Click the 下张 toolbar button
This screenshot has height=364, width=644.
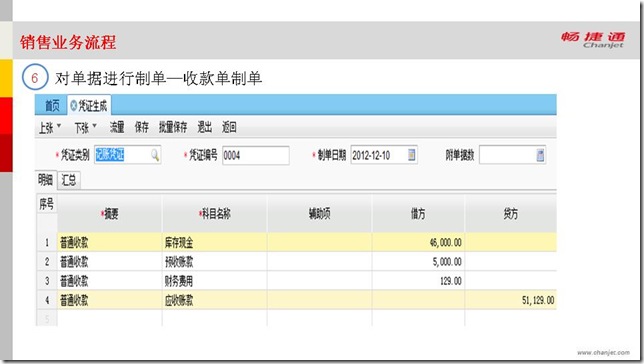pos(82,128)
